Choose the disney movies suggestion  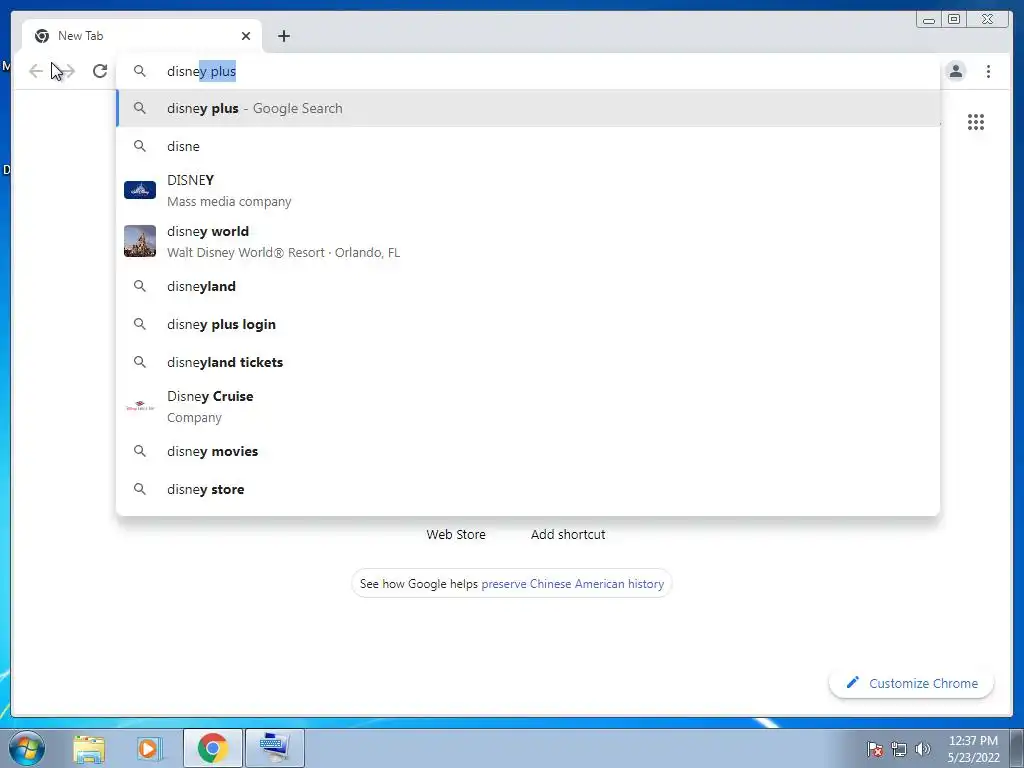pos(528,451)
